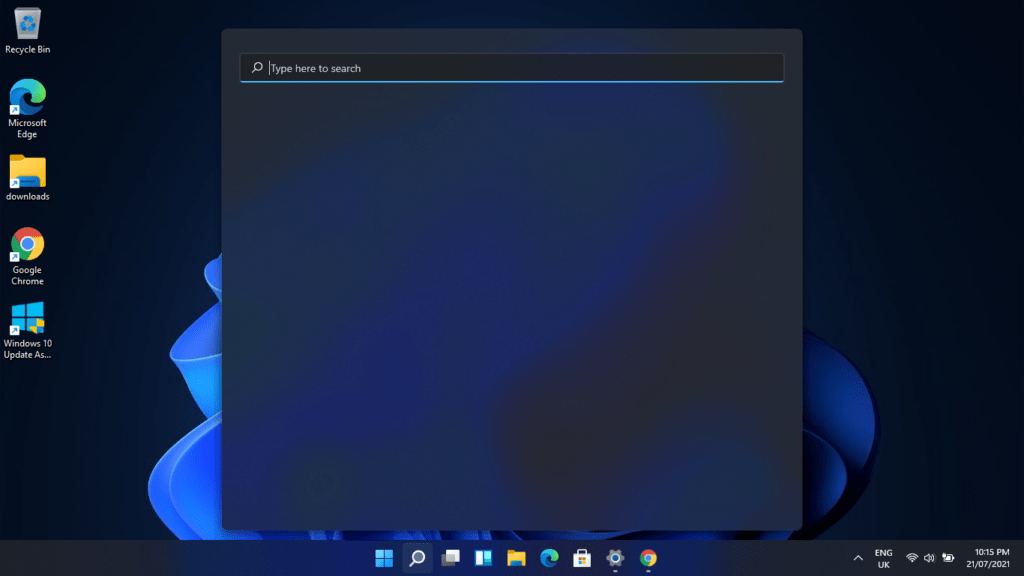
Task: Click the Search magnifier icon in taskbar
Action: click(x=417, y=558)
